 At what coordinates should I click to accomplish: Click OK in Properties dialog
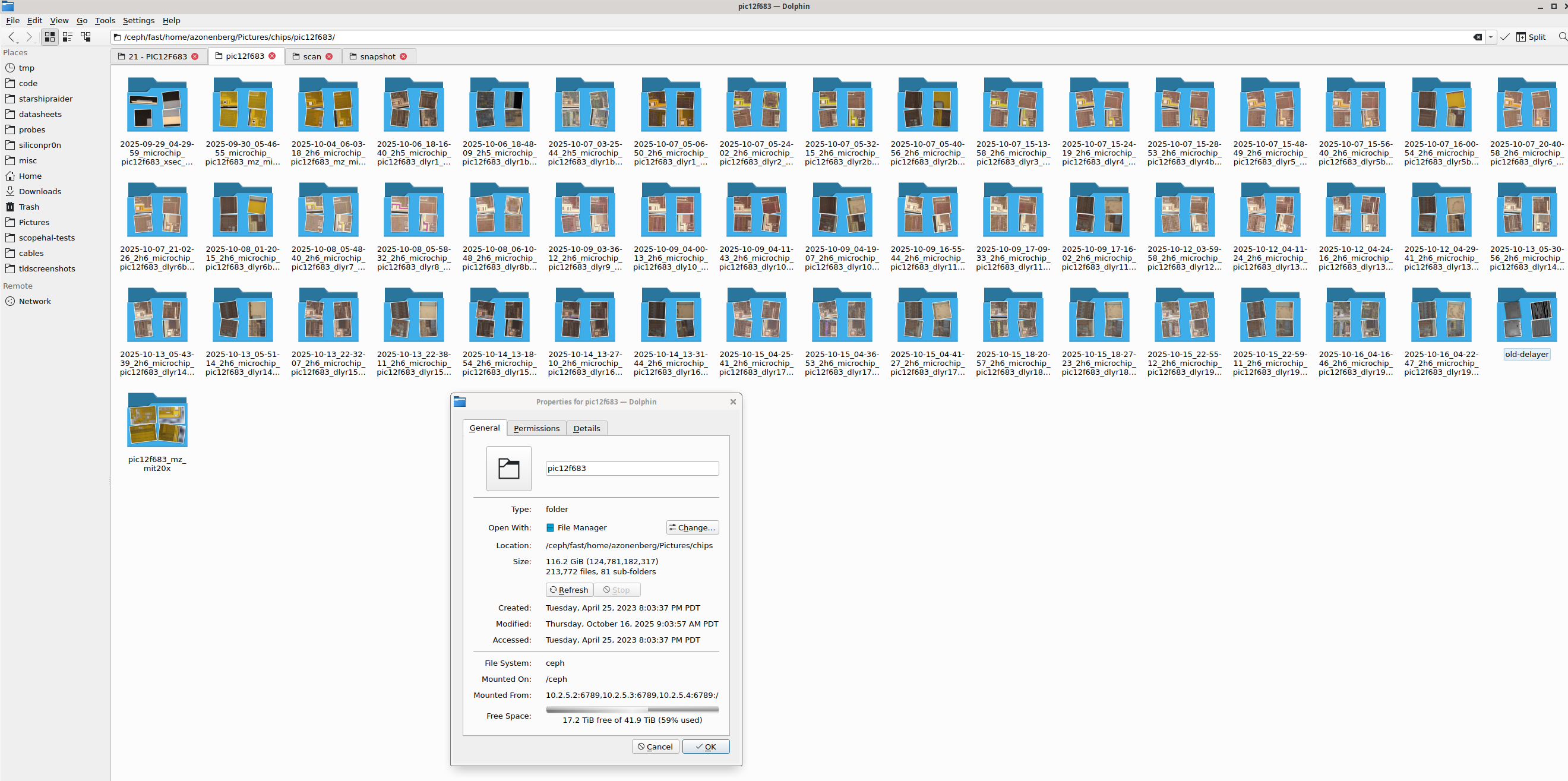[x=706, y=747]
